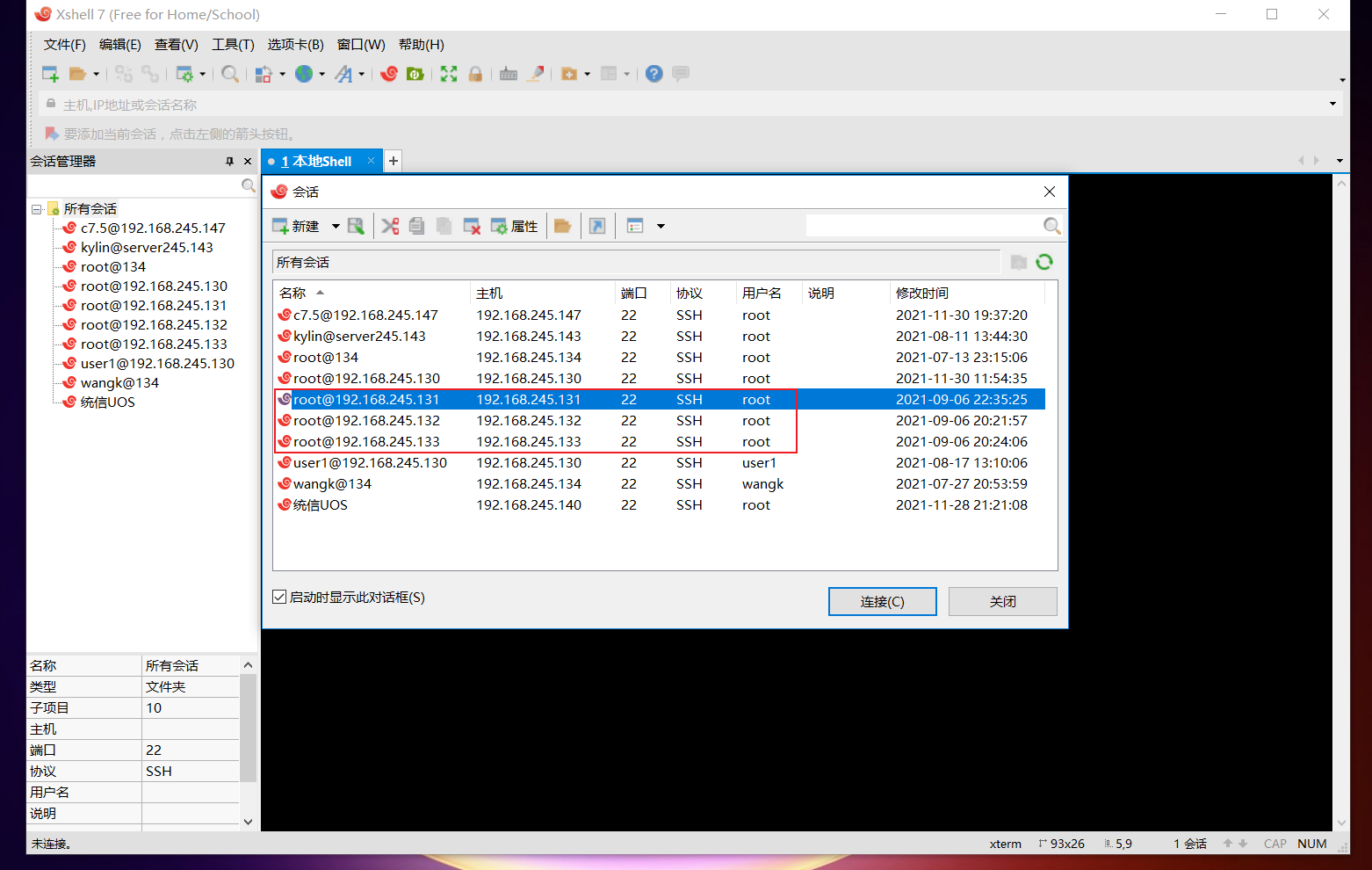Open the 查看(V) menu
The width and height of the screenshot is (1372, 870).
[x=177, y=44]
